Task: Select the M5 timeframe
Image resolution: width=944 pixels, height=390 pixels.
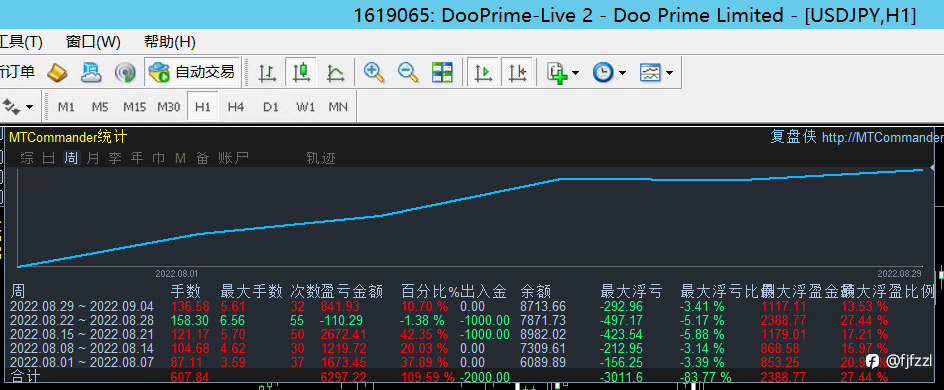Action: click(100, 107)
